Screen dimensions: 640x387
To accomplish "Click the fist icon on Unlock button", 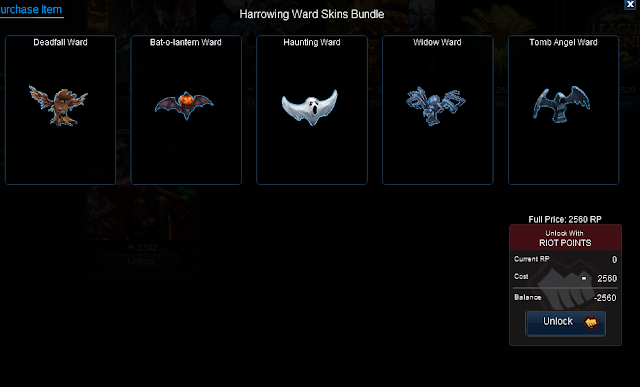I will [591, 323].
